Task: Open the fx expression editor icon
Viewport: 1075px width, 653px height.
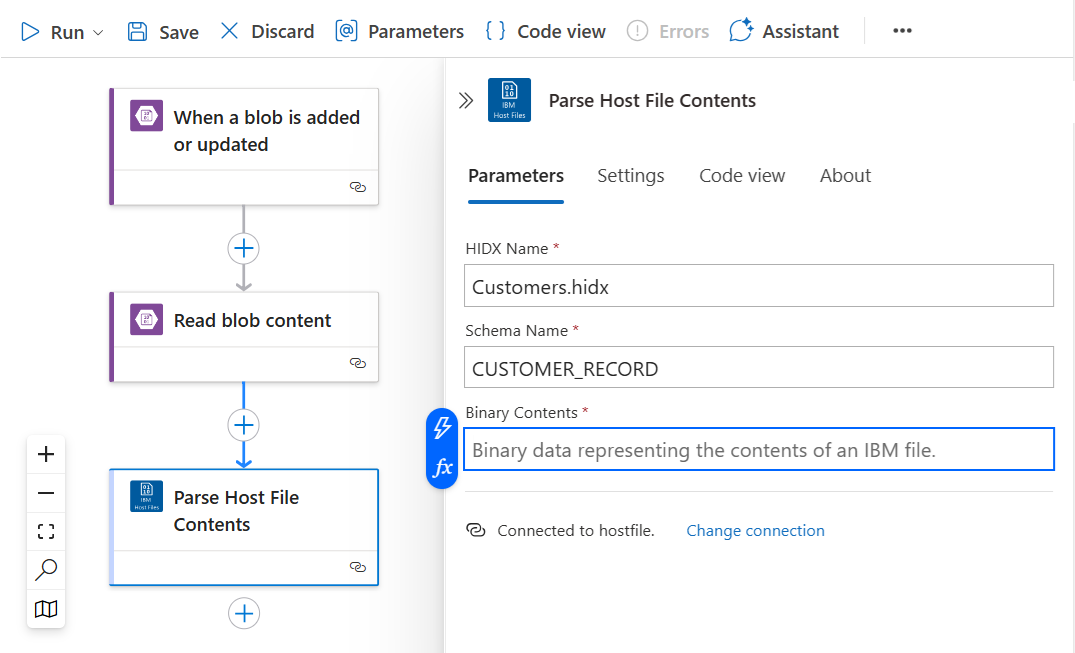Action: [x=442, y=468]
